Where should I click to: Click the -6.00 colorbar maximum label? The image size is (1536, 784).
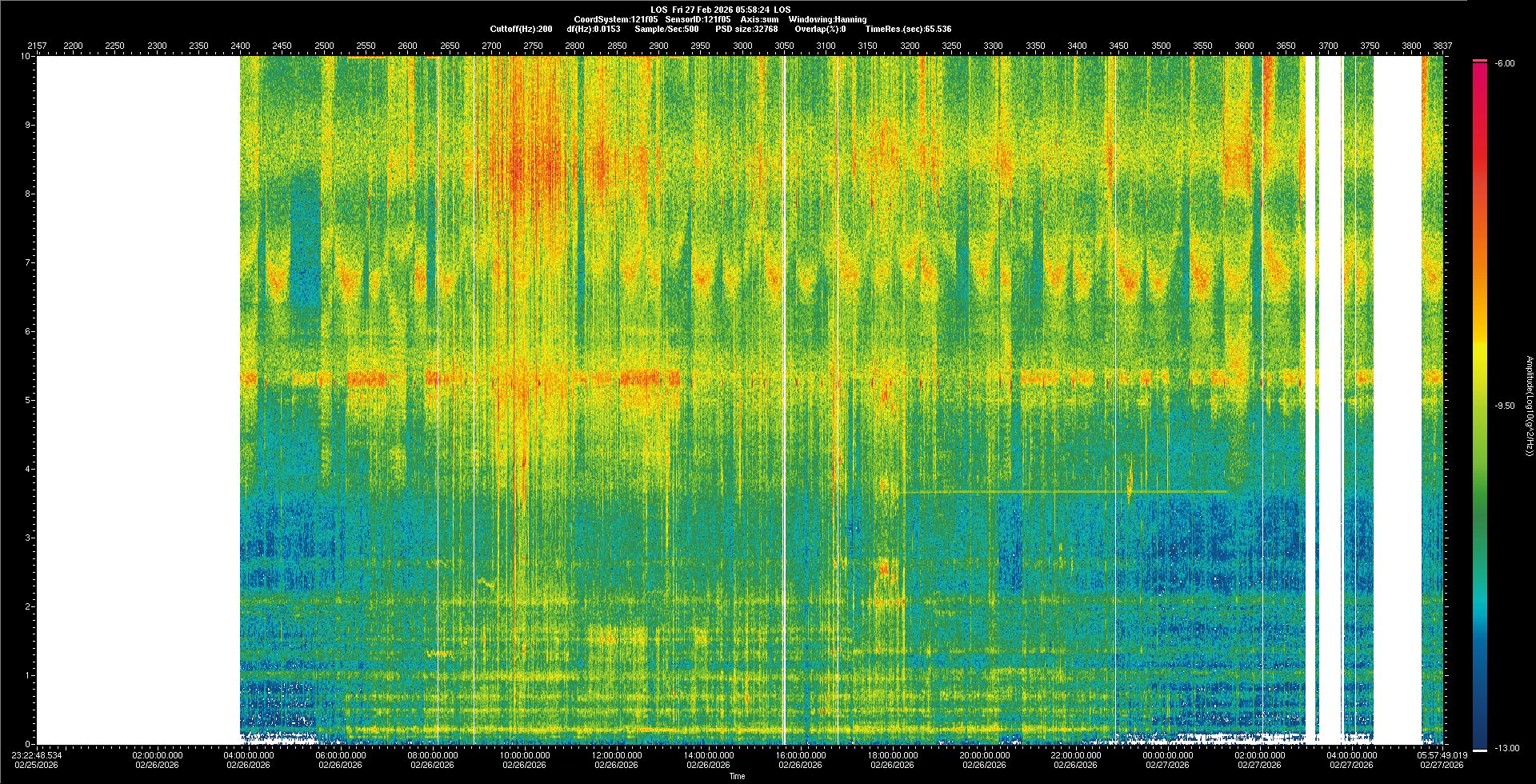tap(1504, 63)
